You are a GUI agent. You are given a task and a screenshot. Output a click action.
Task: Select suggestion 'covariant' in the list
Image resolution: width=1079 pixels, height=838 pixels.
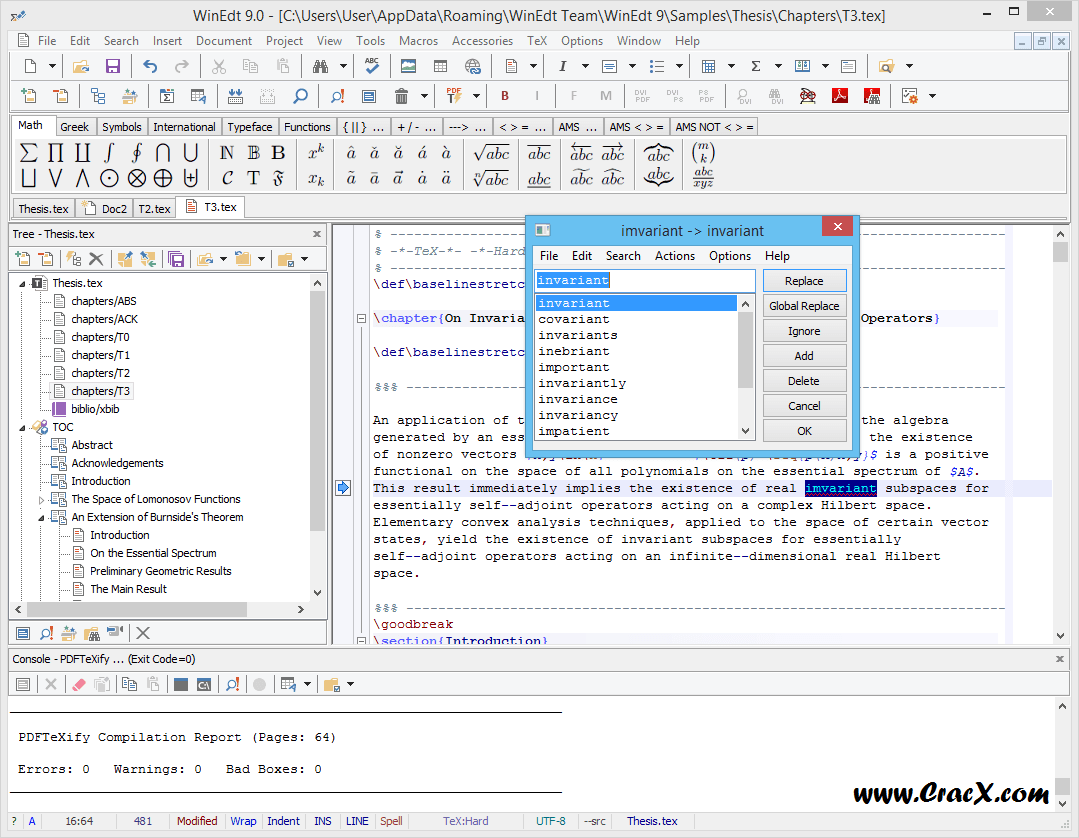[x=637, y=319]
